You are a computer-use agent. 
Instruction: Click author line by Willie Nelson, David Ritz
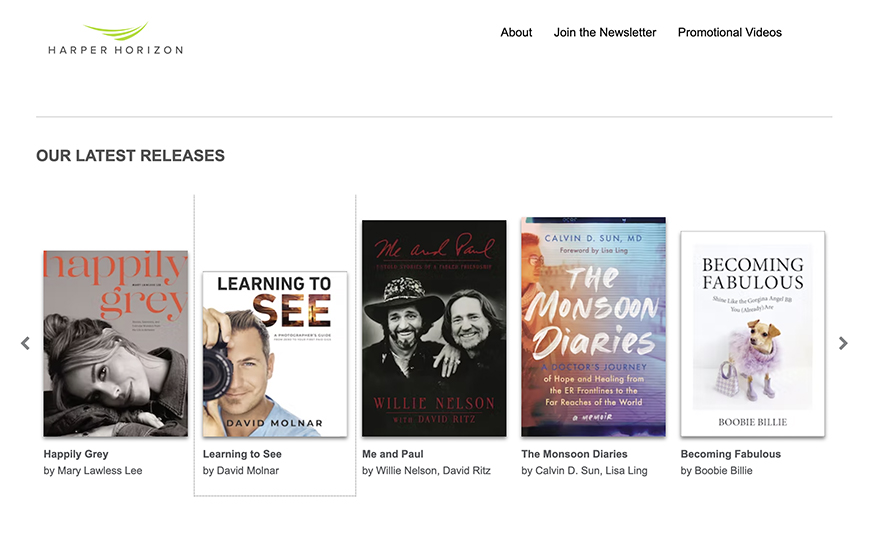point(426,471)
